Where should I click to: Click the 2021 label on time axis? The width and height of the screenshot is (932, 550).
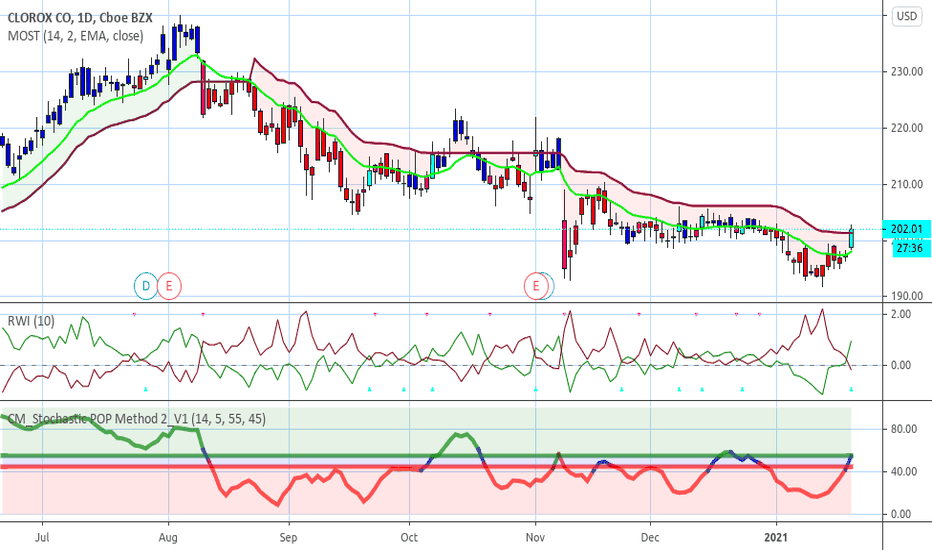(x=776, y=538)
